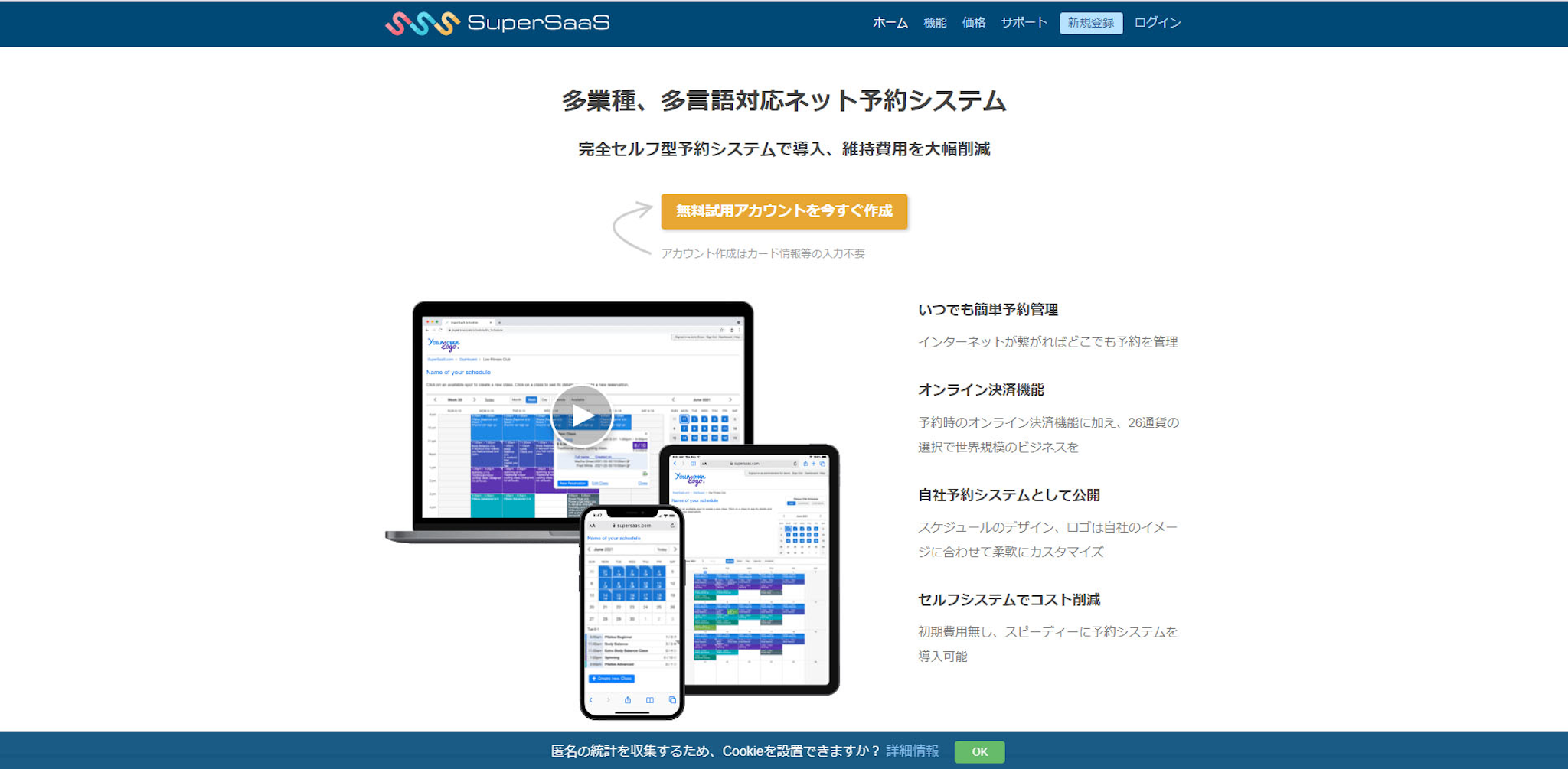Create free trial account with 無料試用アカウントを今すぐ作成
1568x769 pixels.
[x=784, y=211]
